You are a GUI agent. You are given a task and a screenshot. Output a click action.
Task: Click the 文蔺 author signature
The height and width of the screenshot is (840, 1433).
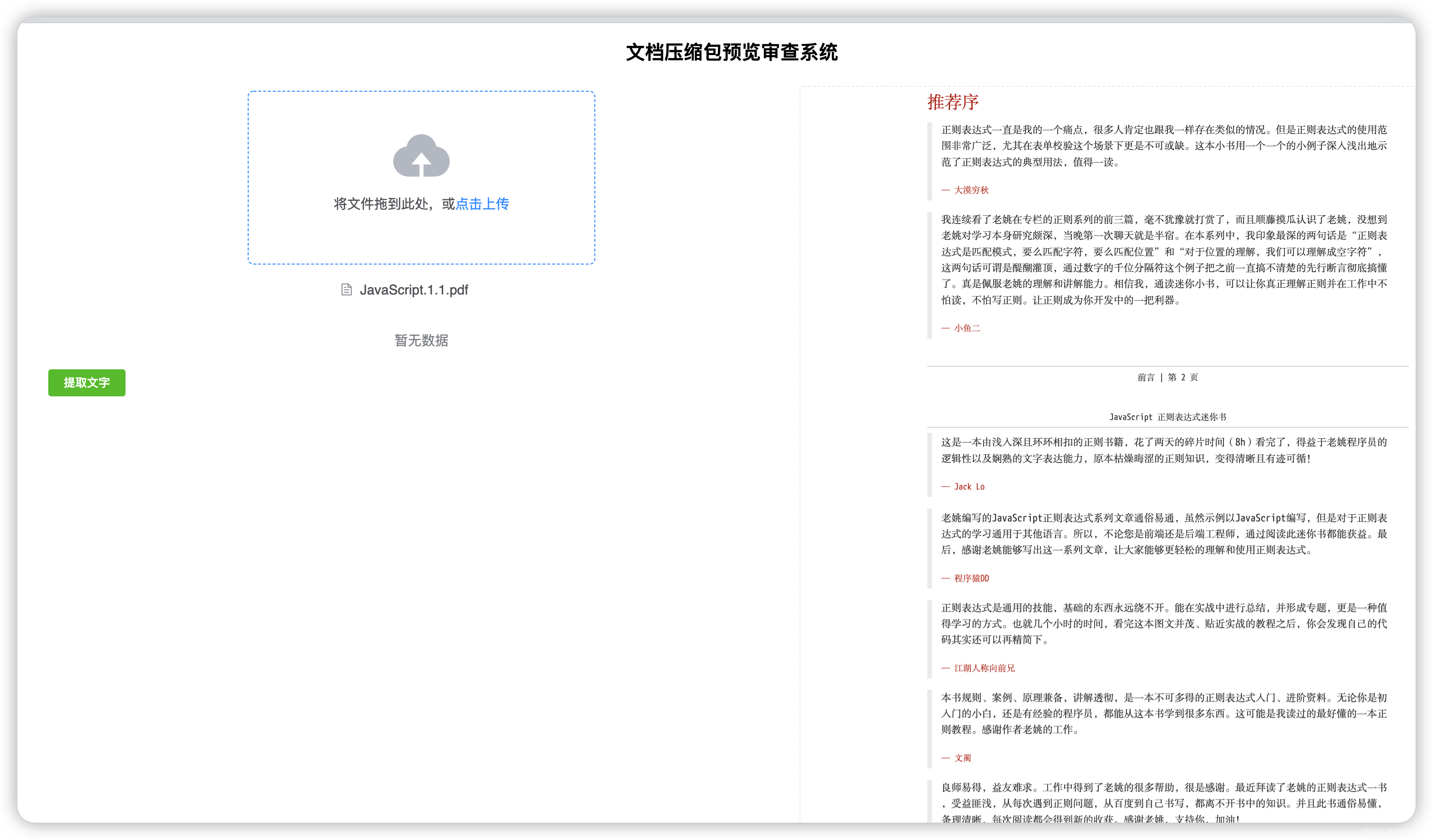point(962,758)
